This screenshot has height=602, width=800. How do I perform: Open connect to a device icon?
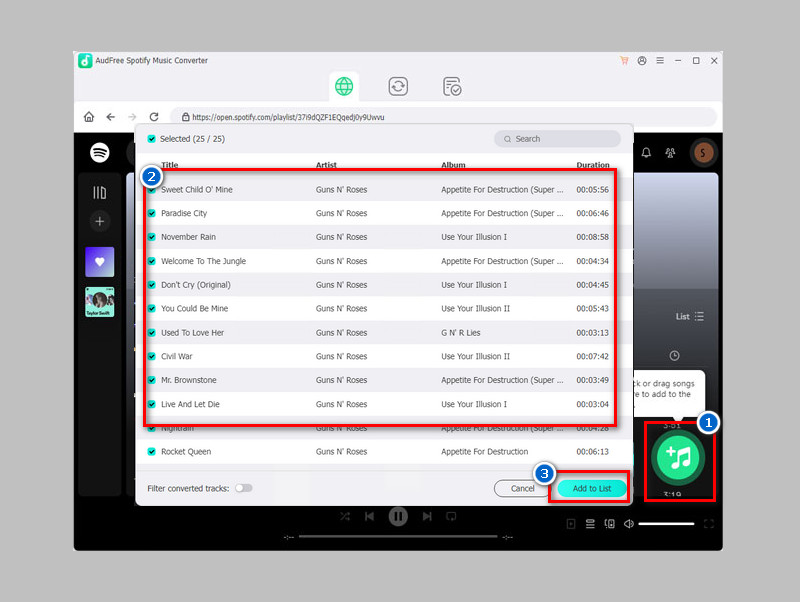tap(609, 524)
